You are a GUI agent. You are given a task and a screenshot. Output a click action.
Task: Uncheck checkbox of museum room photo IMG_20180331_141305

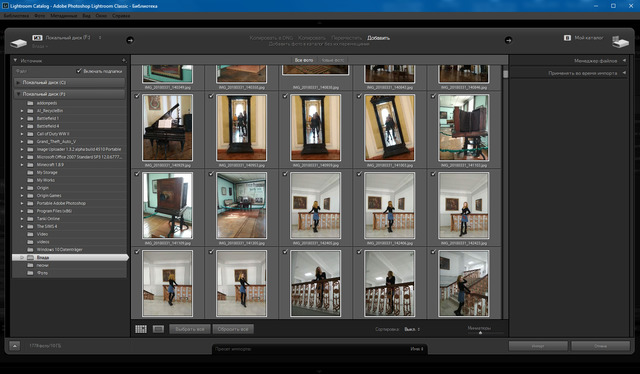[x=211, y=174]
